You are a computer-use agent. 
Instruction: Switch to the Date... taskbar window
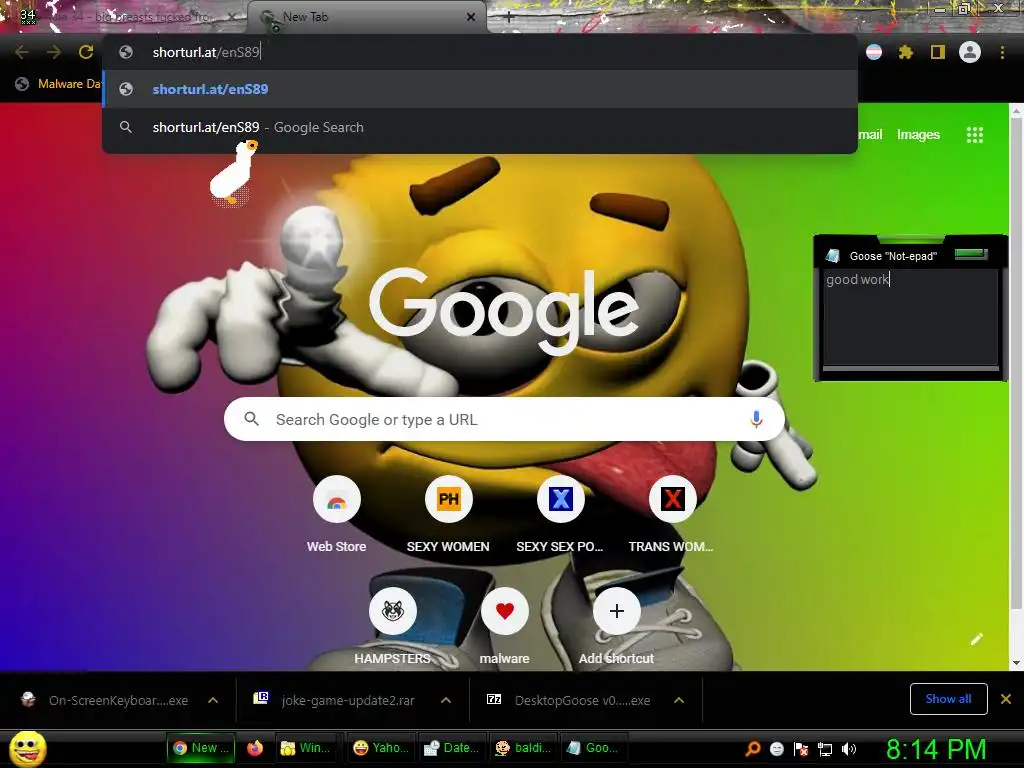point(451,748)
